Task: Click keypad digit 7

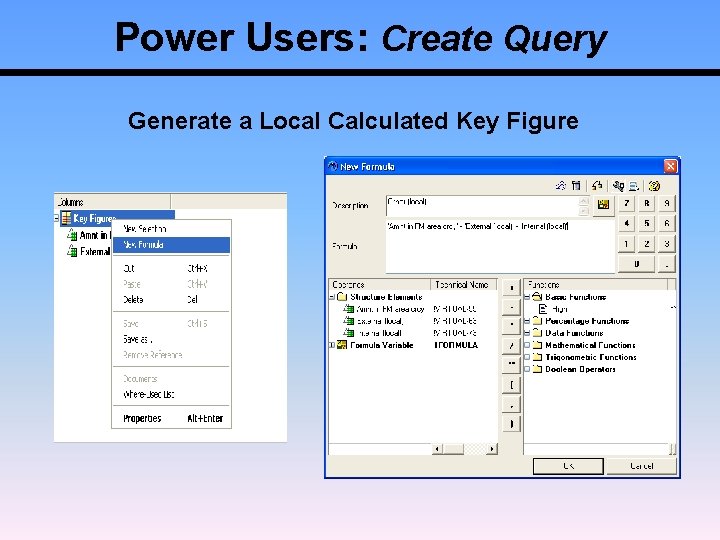Action: coord(626,203)
